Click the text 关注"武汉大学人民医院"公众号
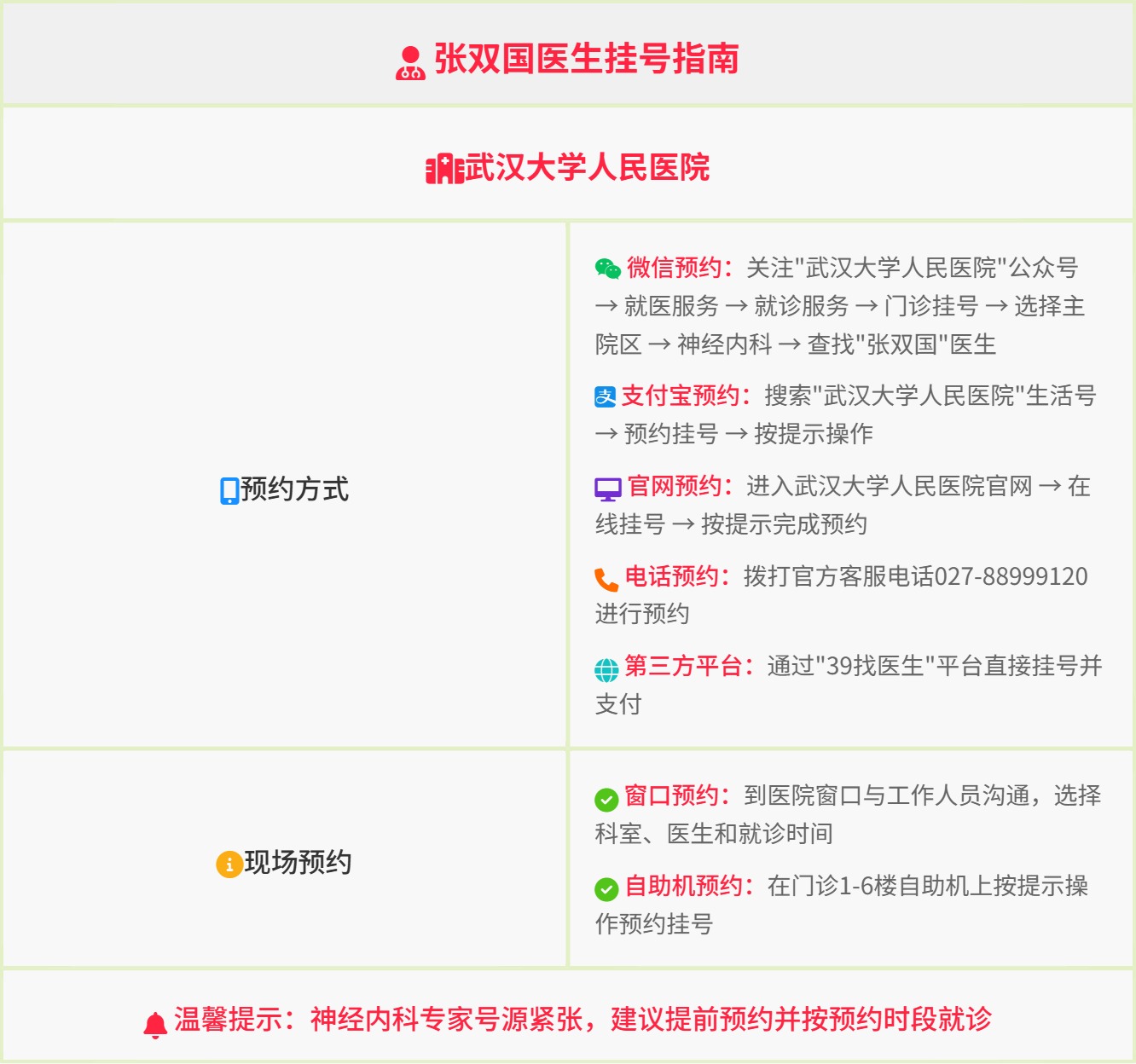Viewport: 1136px width, 1064px height. [x=913, y=268]
